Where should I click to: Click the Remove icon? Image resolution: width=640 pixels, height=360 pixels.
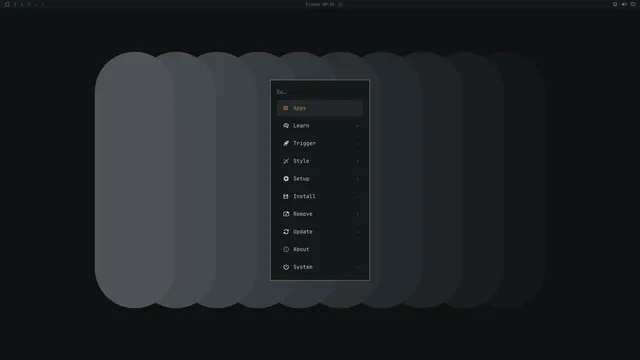(286, 214)
